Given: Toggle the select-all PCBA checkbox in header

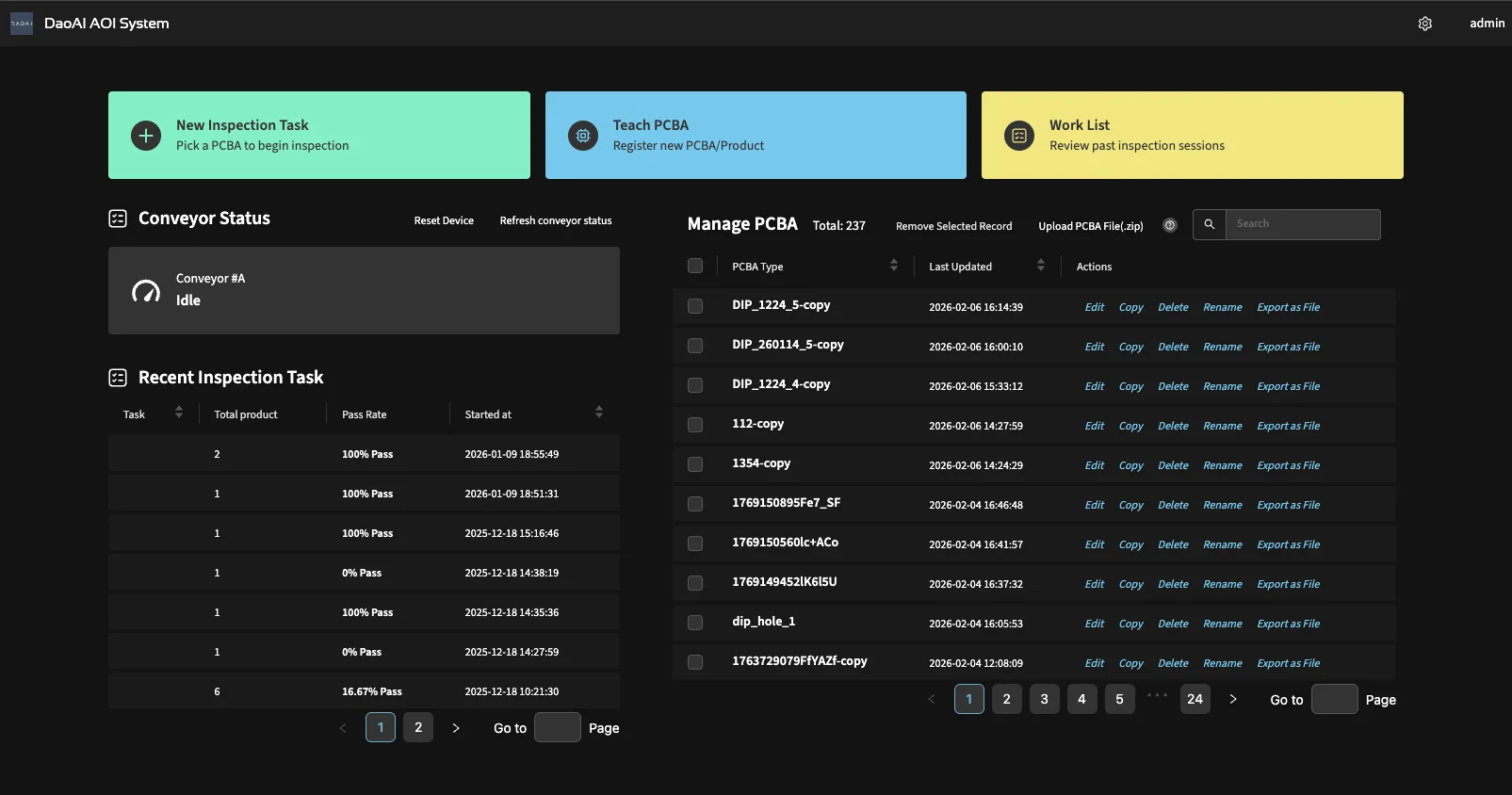Looking at the screenshot, I should point(695,266).
